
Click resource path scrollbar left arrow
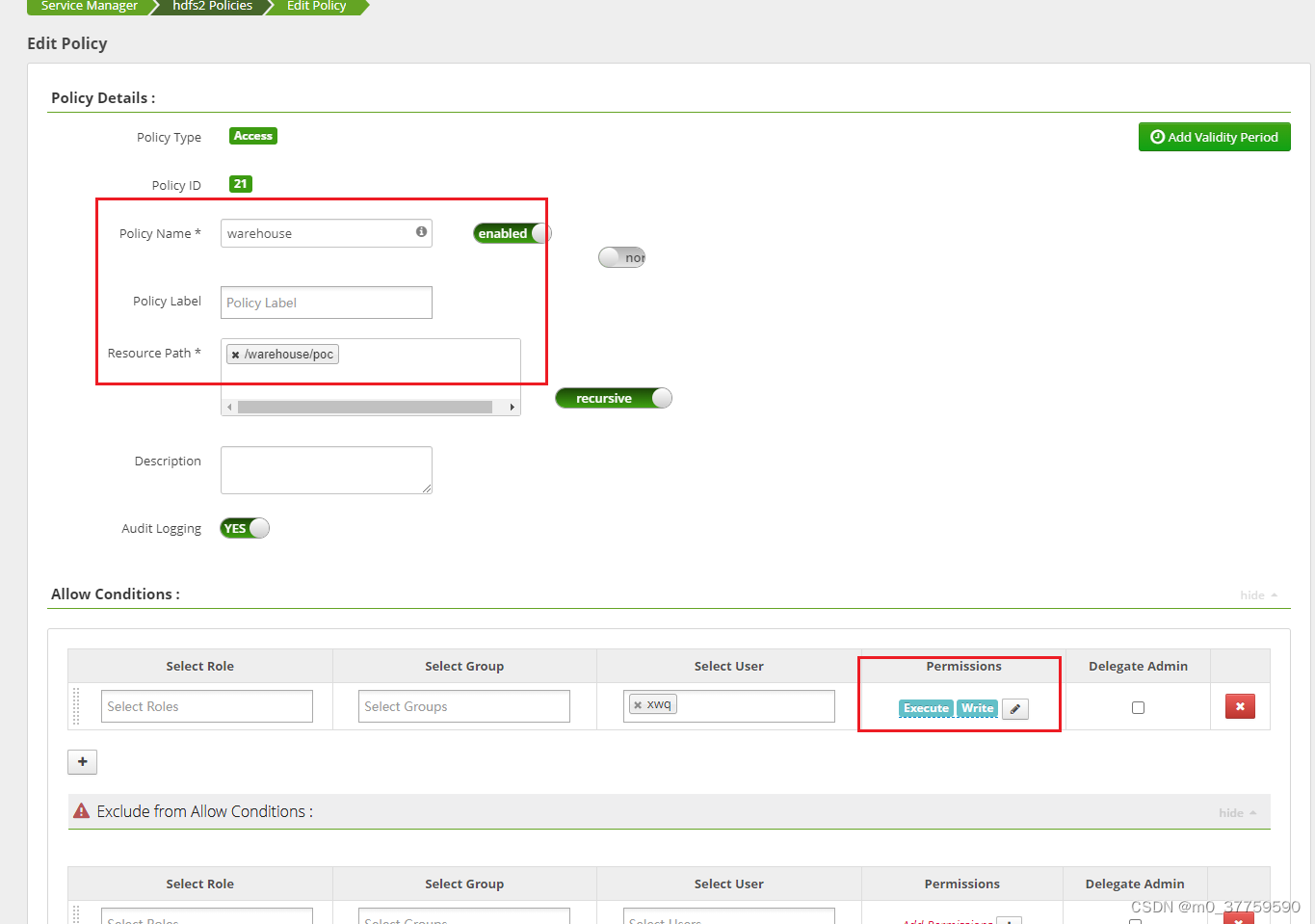229,408
